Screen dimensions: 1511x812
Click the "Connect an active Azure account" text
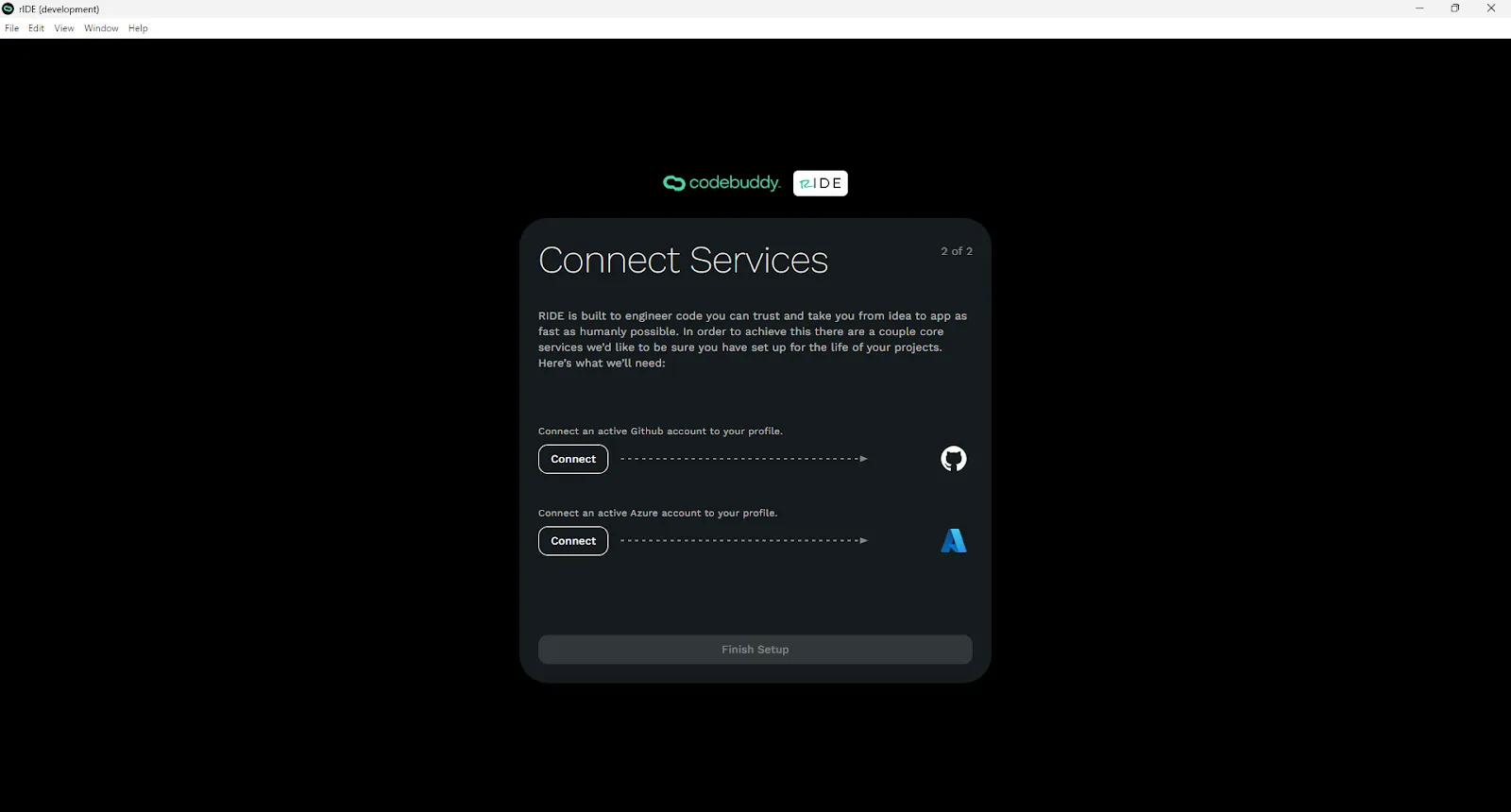(x=657, y=514)
